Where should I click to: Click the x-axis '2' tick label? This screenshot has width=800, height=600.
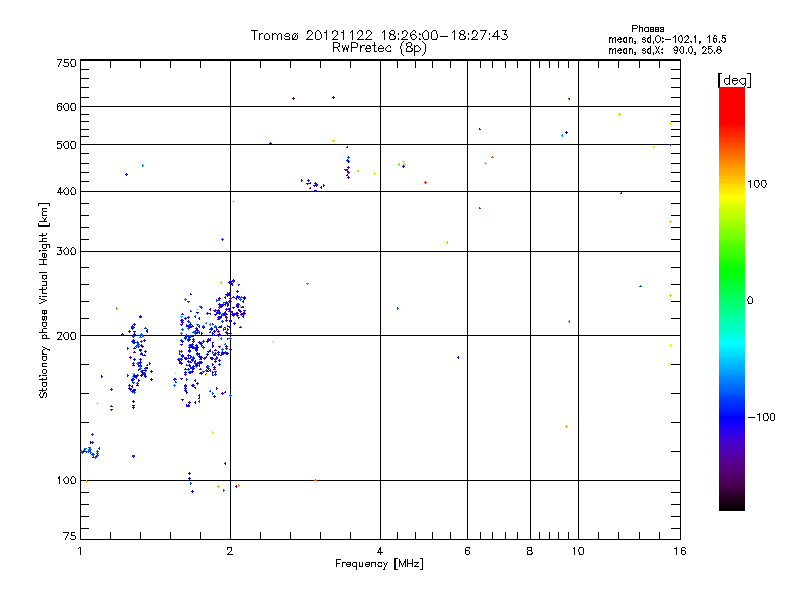(230, 551)
